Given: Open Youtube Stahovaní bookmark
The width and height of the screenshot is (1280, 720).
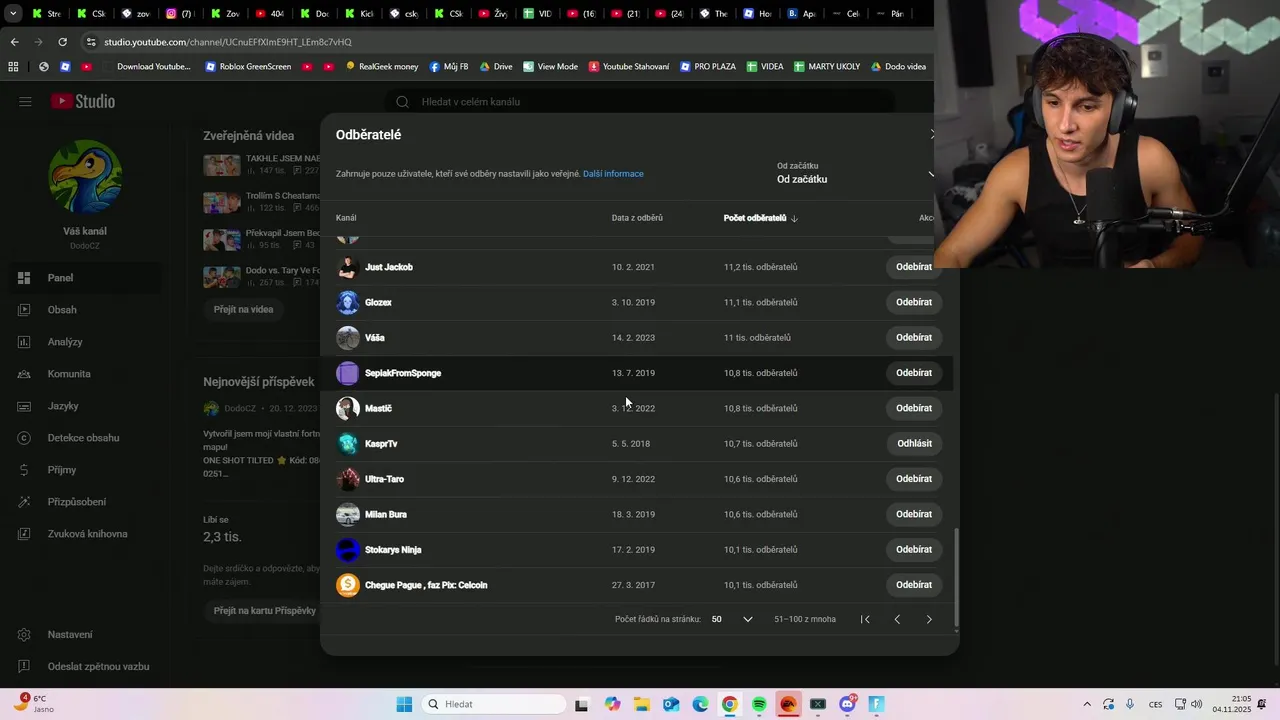Looking at the screenshot, I should (x=629, y=67).
